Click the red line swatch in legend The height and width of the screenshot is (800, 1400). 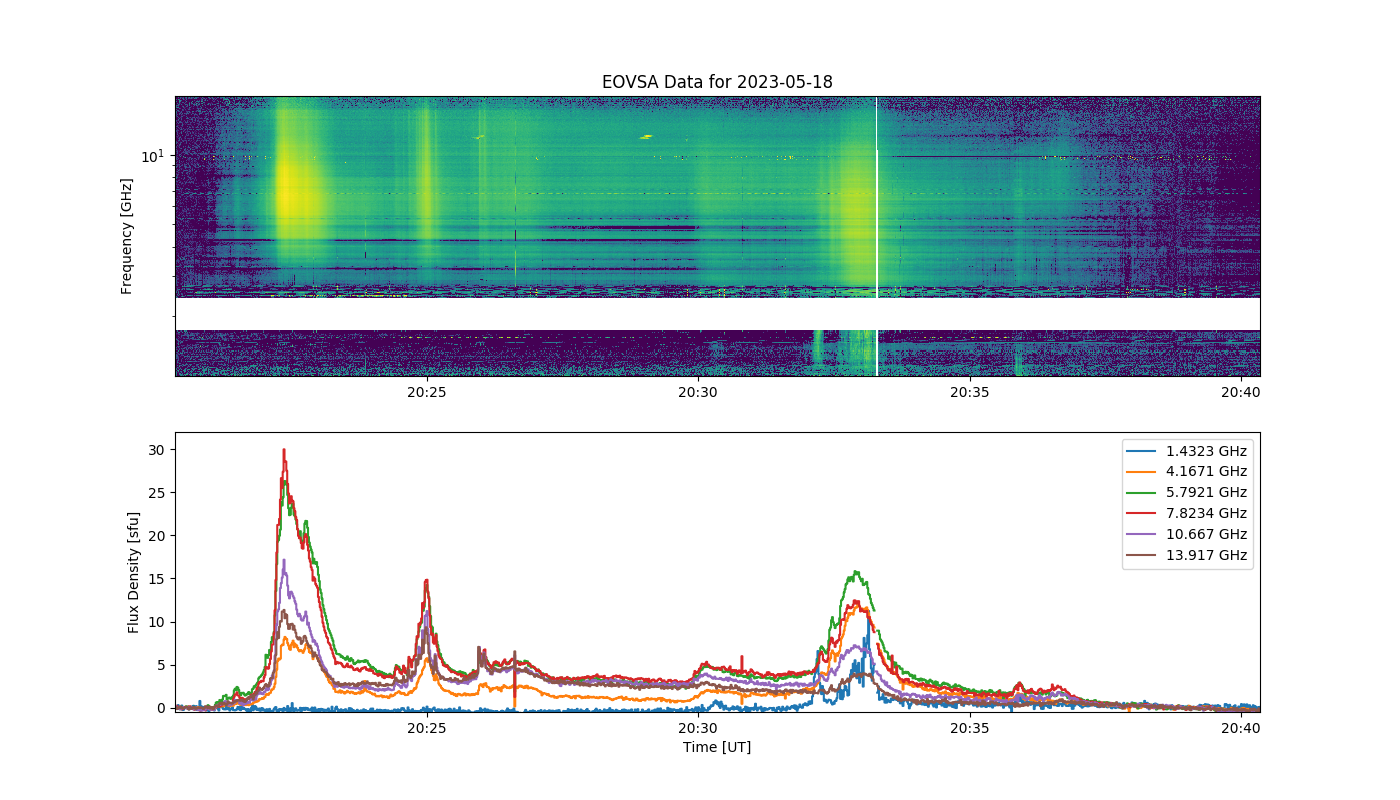(x=1144, y=514)
